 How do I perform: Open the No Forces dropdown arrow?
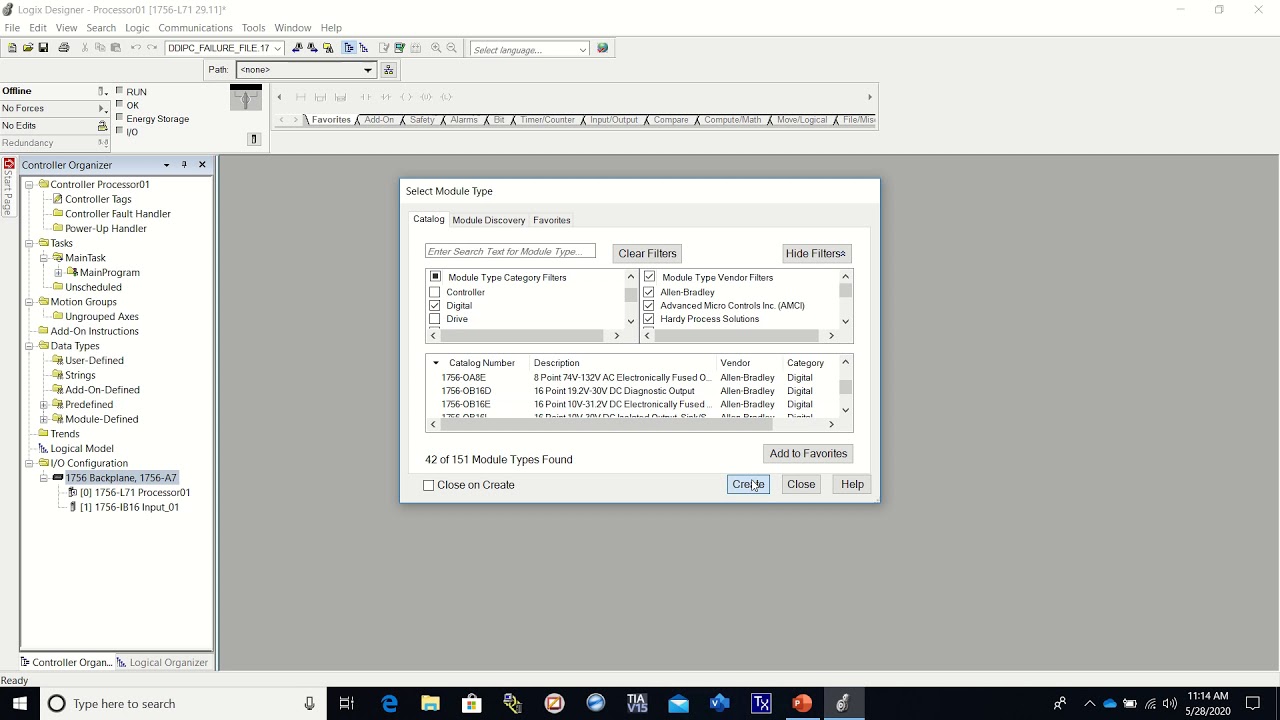[x=102, y=108]
